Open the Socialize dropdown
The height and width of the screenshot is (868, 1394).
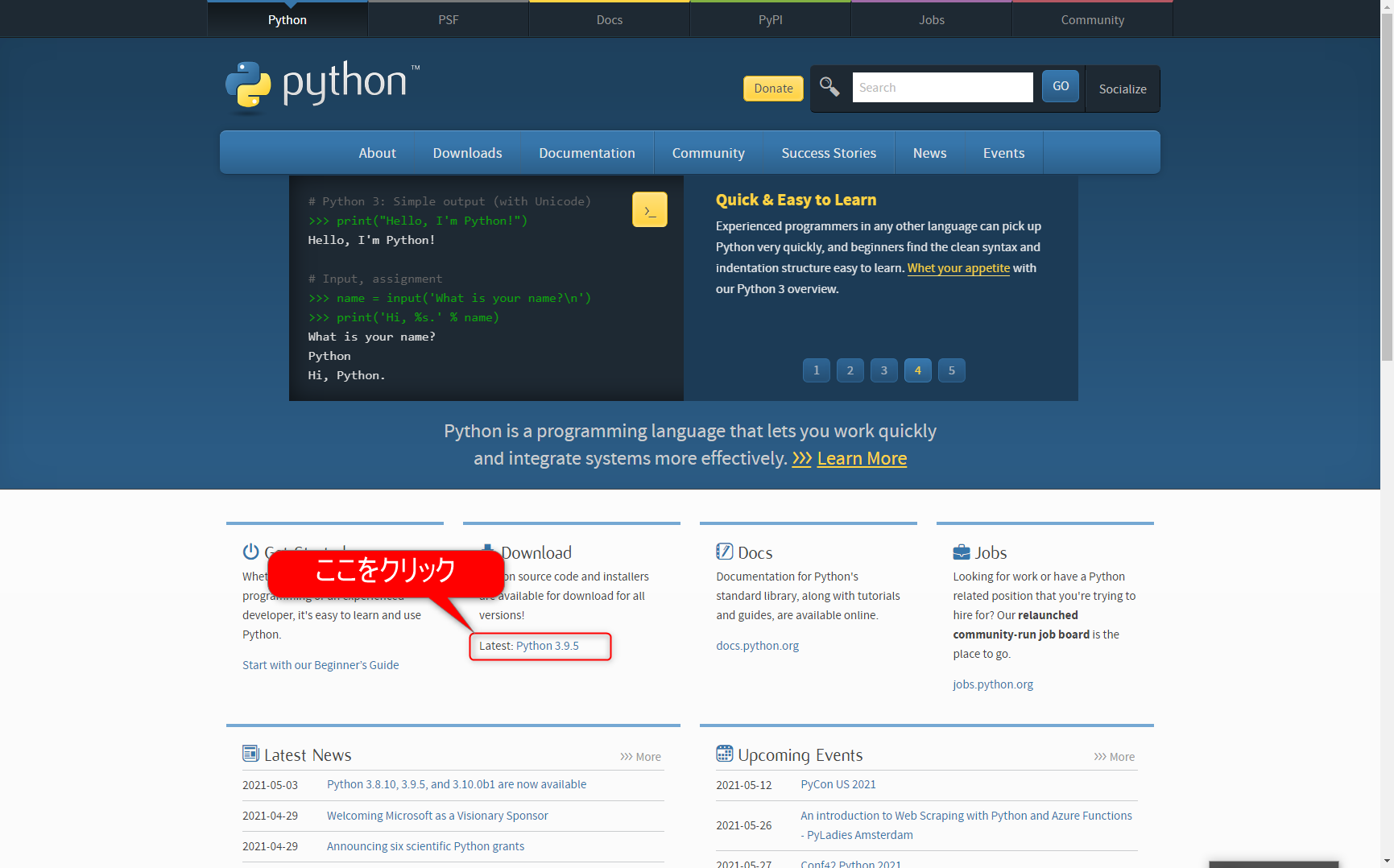click(1122, 89)
